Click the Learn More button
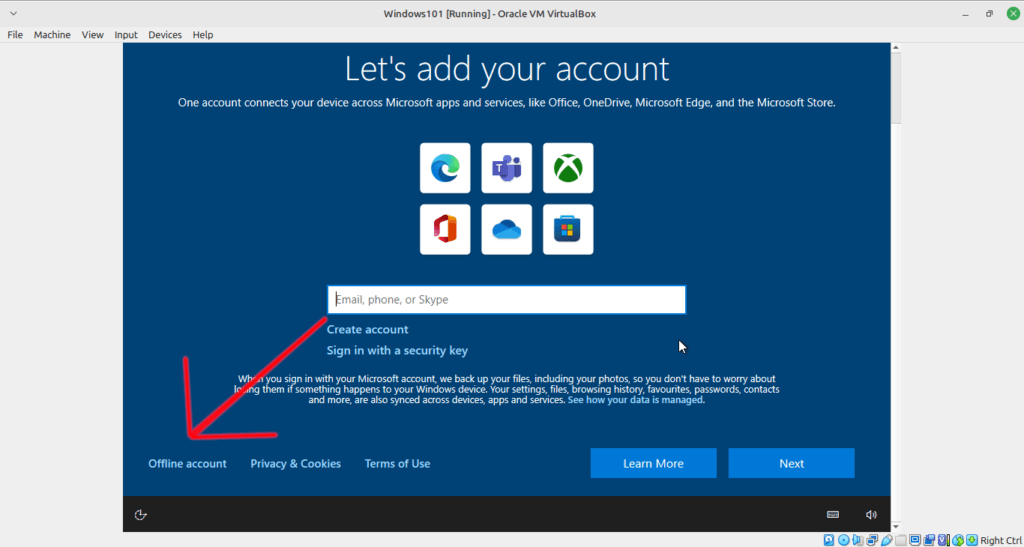 (x=653, y=463)
